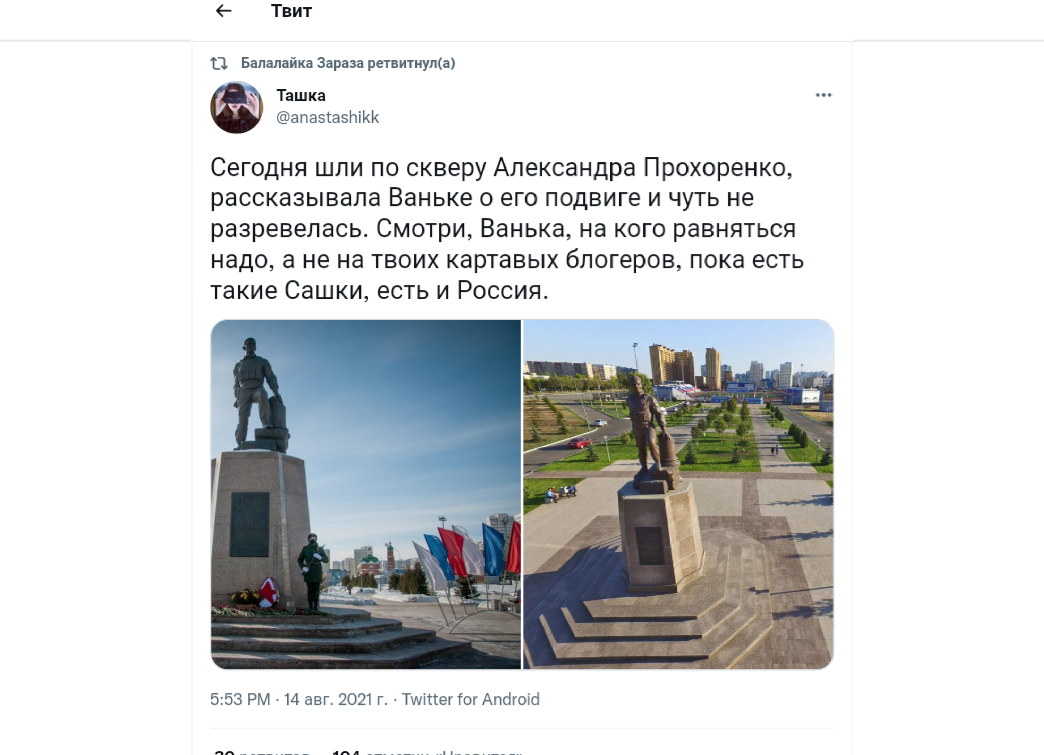
Task: Click the word Россия in tweet text
Action: coord(499,291)
